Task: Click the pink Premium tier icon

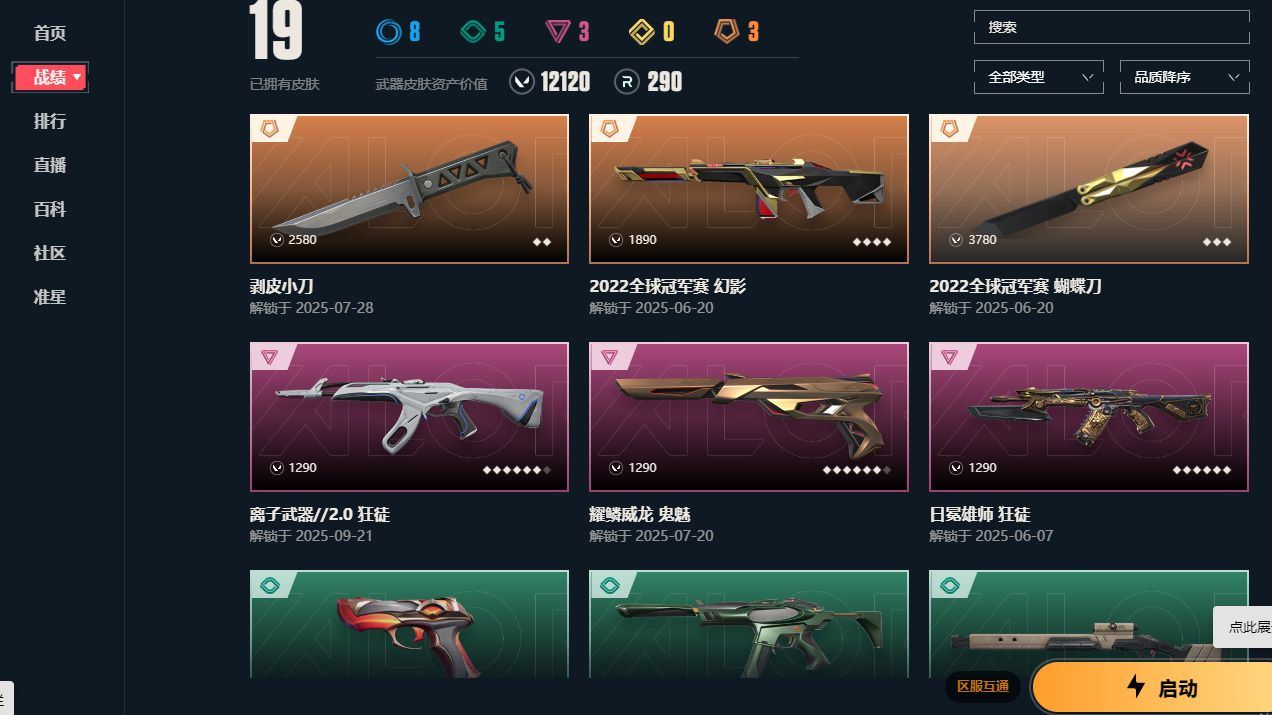Action: click(x=557, y=32)
